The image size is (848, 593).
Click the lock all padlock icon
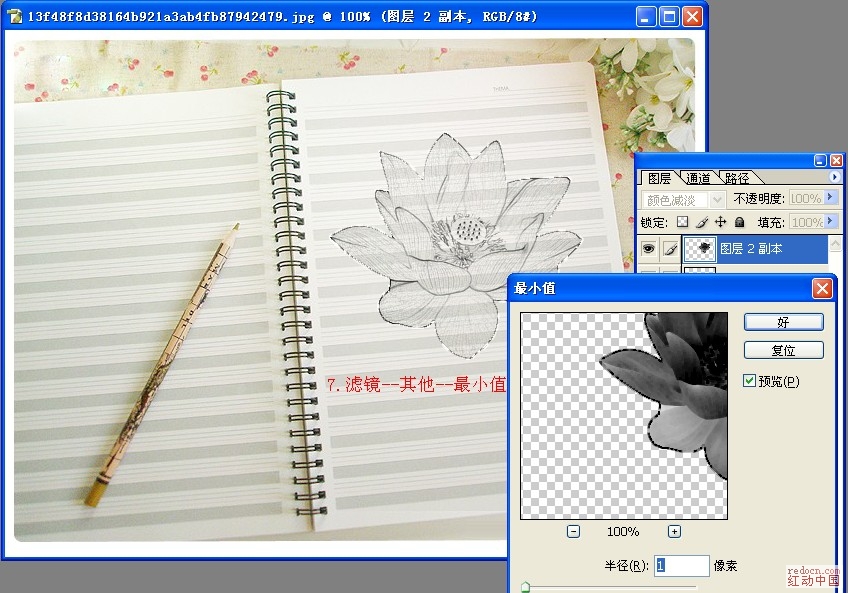pos(739,222)
